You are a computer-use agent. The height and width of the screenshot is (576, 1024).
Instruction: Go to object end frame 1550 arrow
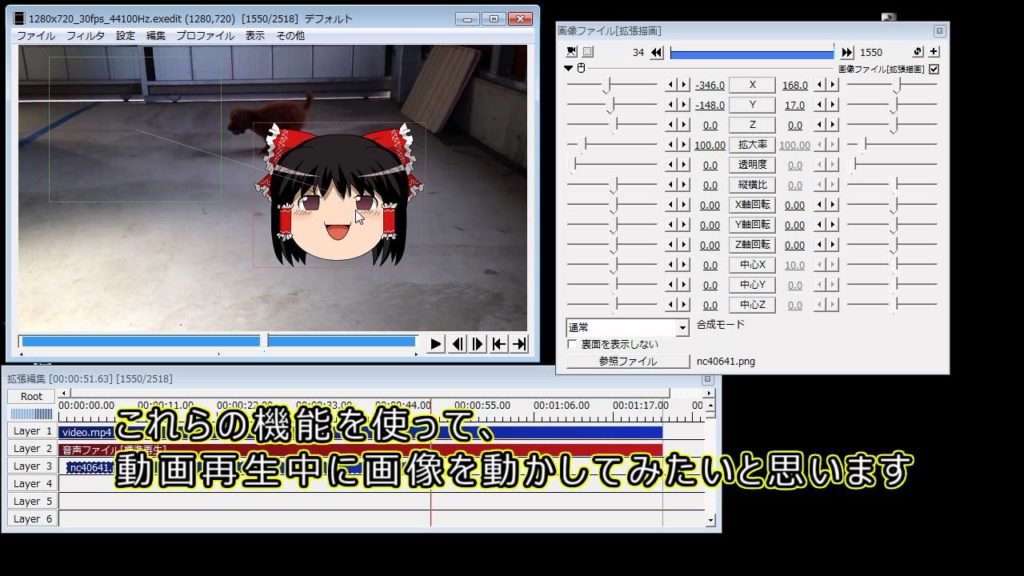click(x=847, y=52)
